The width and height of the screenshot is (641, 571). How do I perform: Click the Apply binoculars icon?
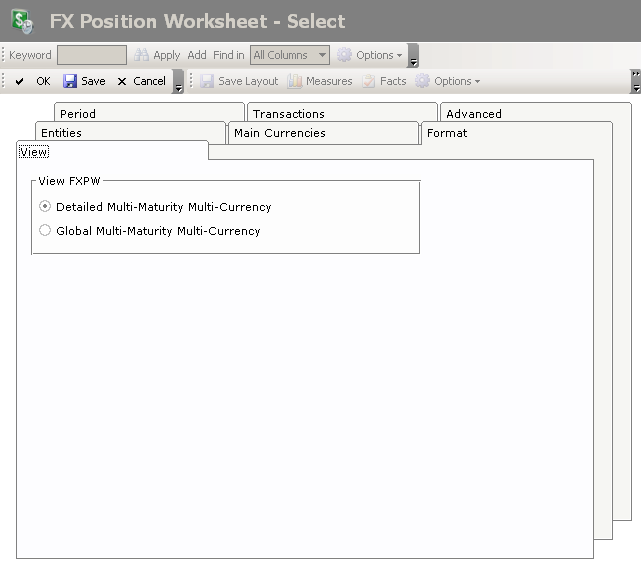tap(142, 55)
